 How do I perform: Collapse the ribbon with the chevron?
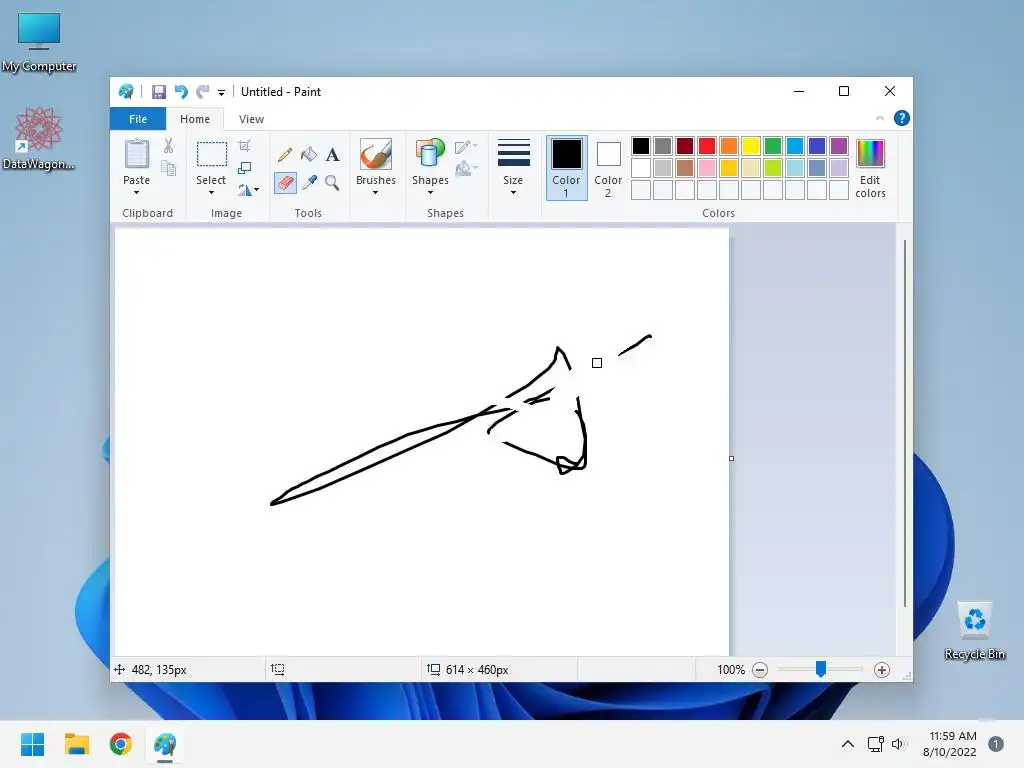coord(880,118)
